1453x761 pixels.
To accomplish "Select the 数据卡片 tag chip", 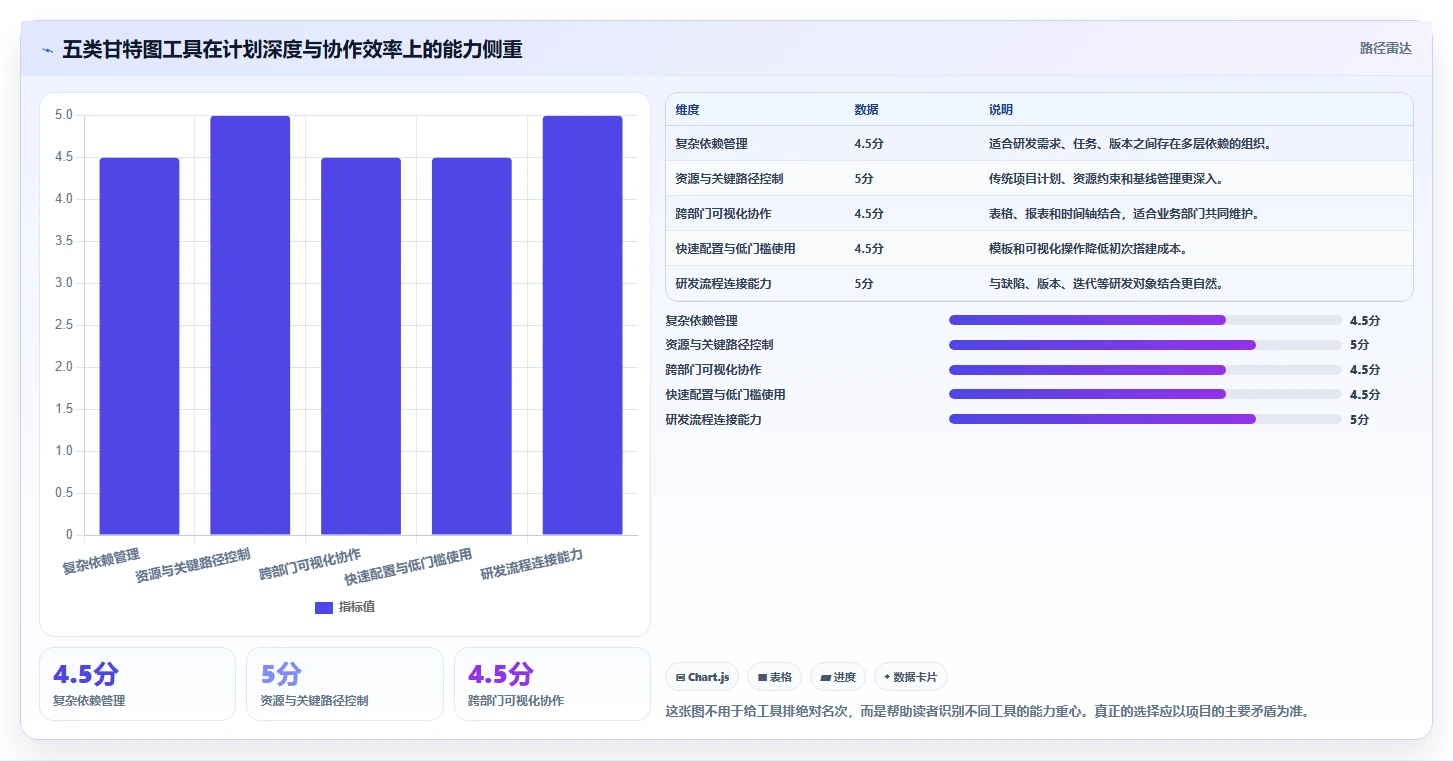I will pos(911,677).
